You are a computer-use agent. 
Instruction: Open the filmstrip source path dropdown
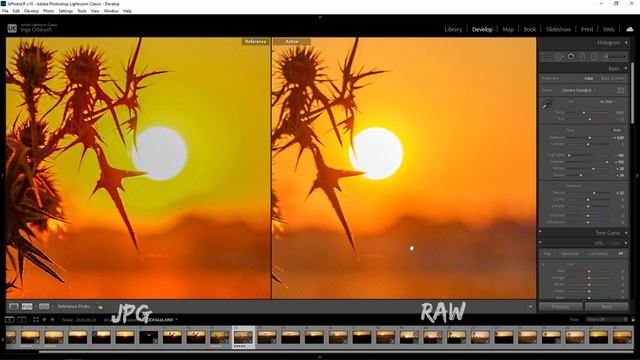coord(176,320)
